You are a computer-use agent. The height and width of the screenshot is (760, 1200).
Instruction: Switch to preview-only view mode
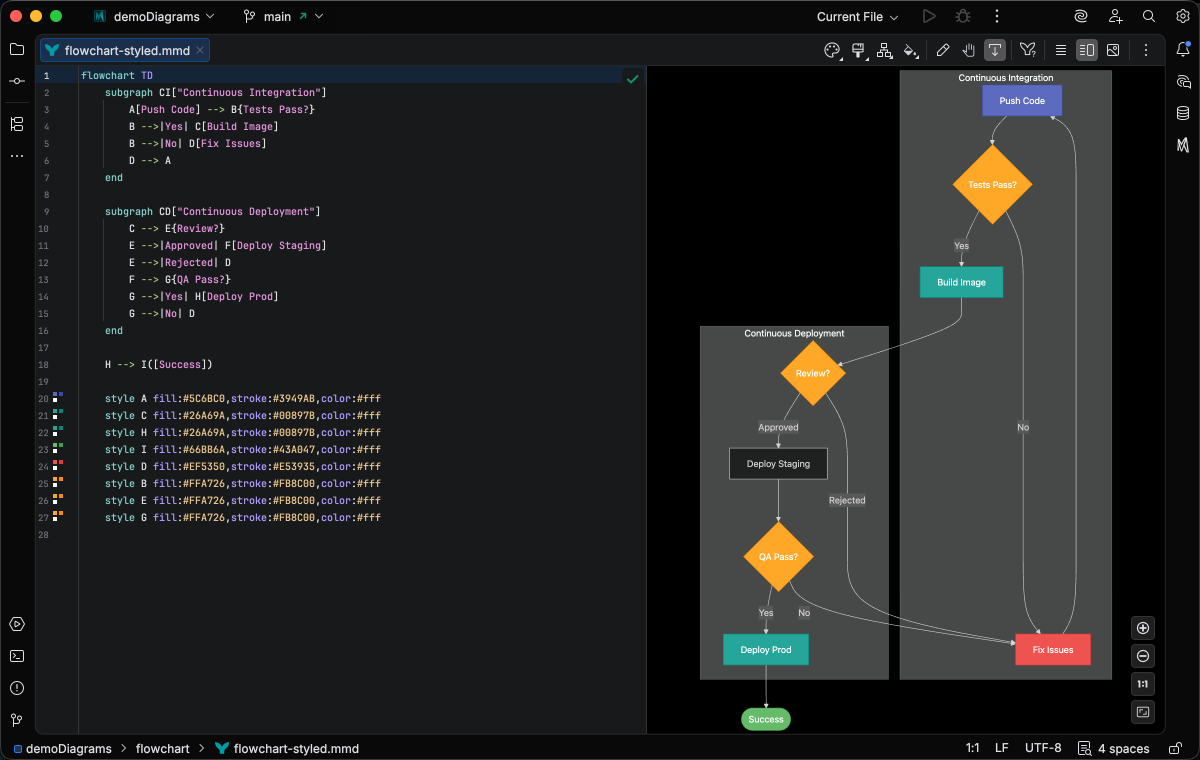pos(1113,50)
